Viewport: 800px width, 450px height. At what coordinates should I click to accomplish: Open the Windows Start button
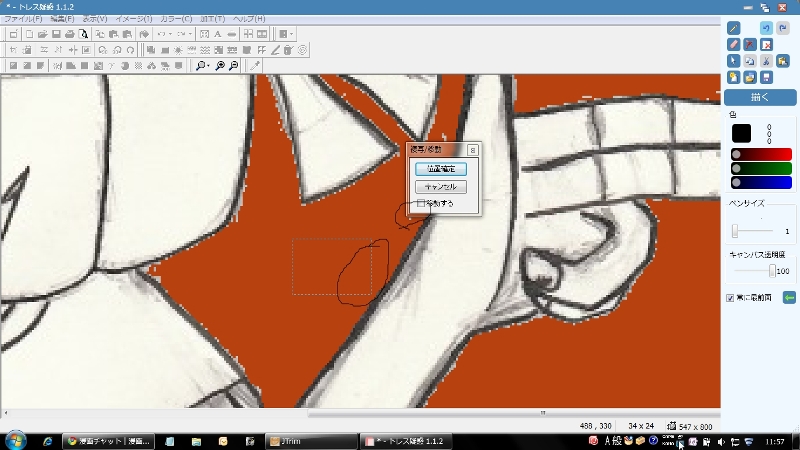pos(15,441)
